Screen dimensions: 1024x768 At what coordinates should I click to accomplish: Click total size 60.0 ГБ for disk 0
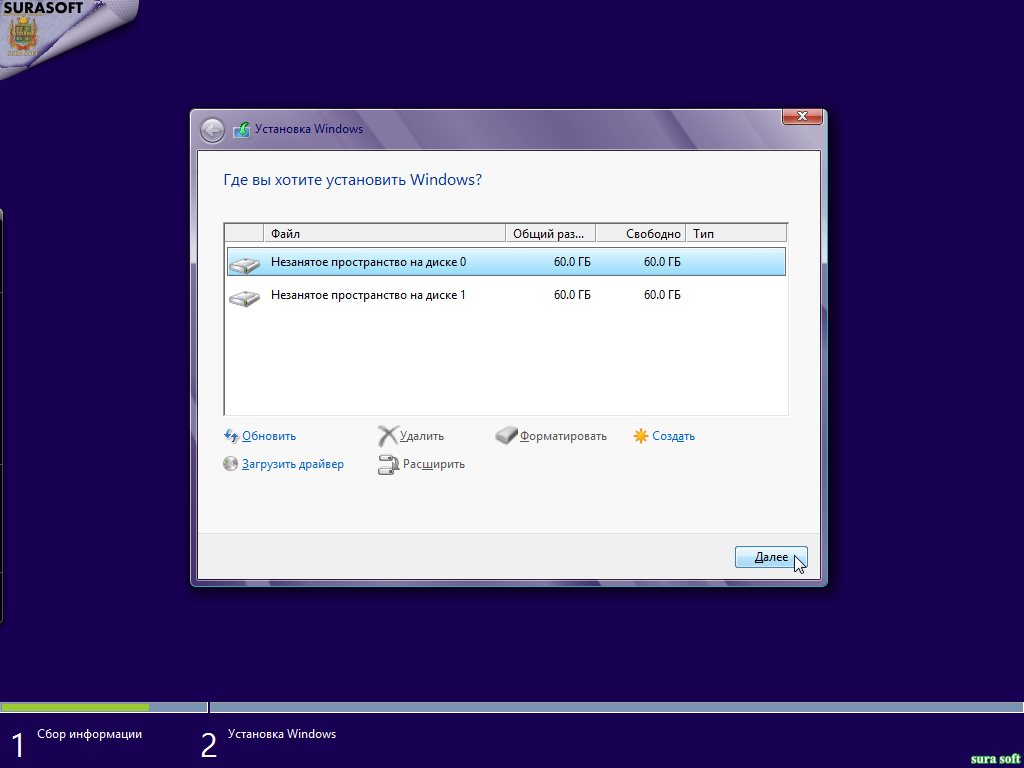tap(572, 262)
